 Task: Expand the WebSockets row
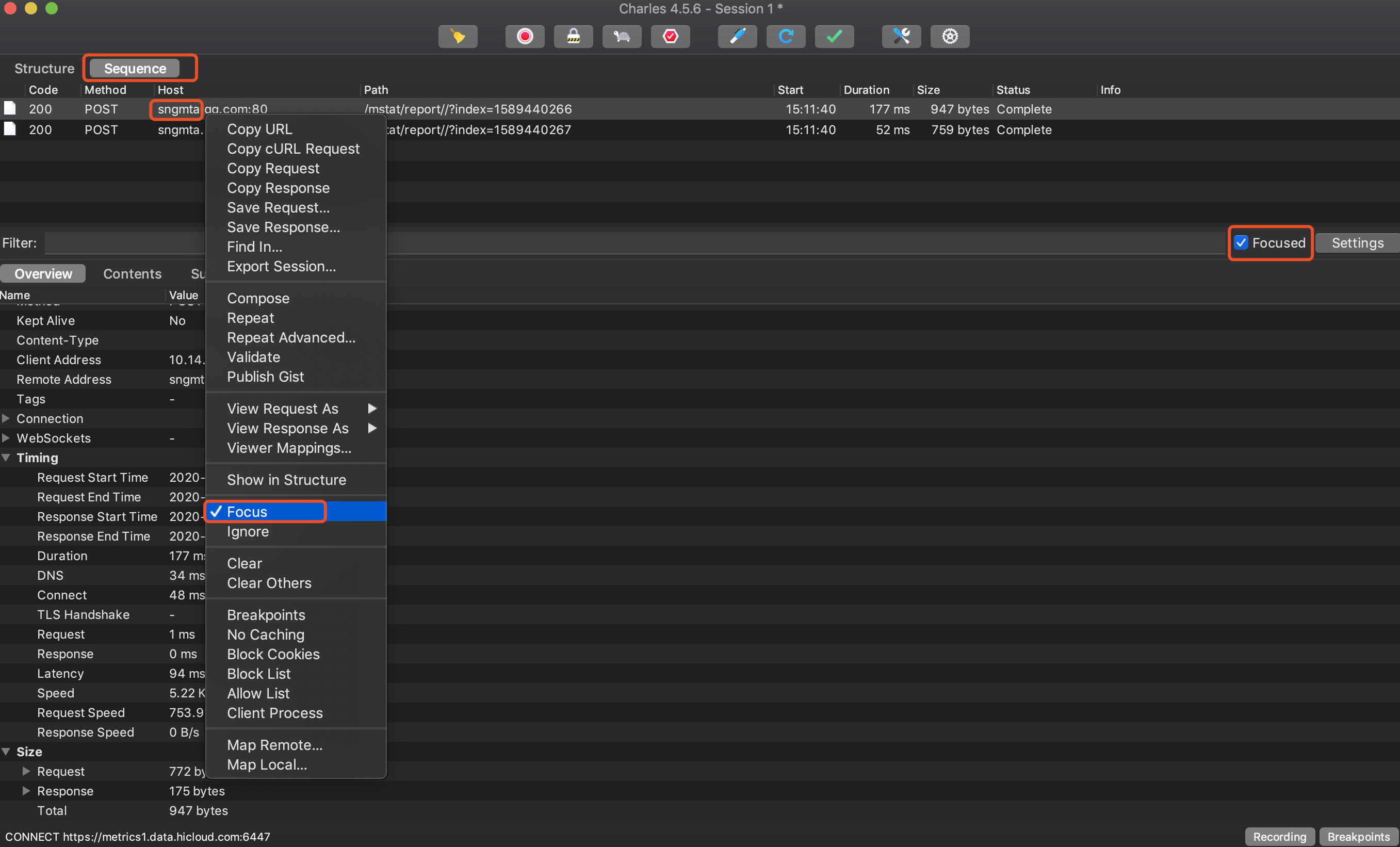6,438
